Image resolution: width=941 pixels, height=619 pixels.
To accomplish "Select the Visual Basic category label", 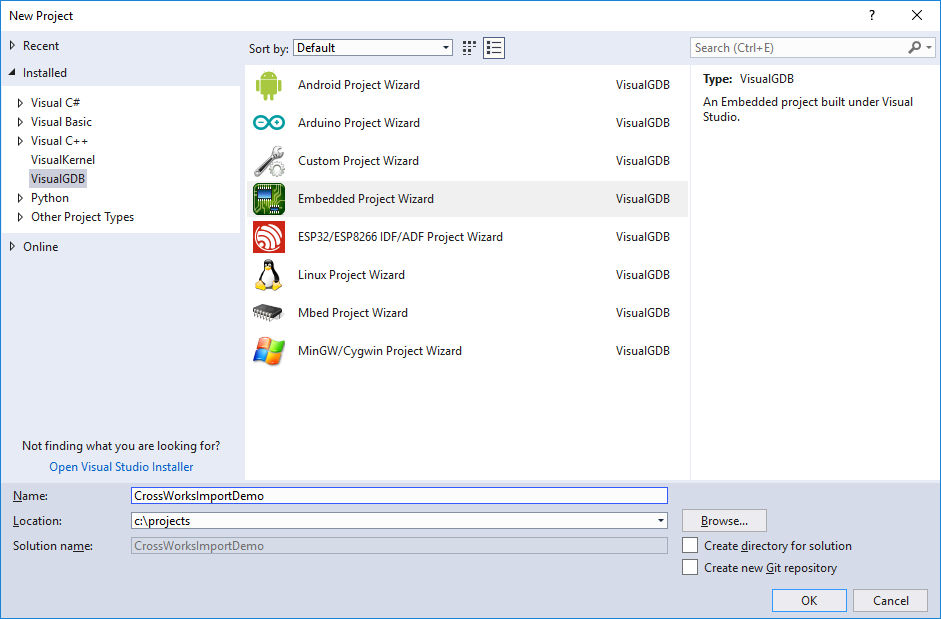I will coord(61,122).
